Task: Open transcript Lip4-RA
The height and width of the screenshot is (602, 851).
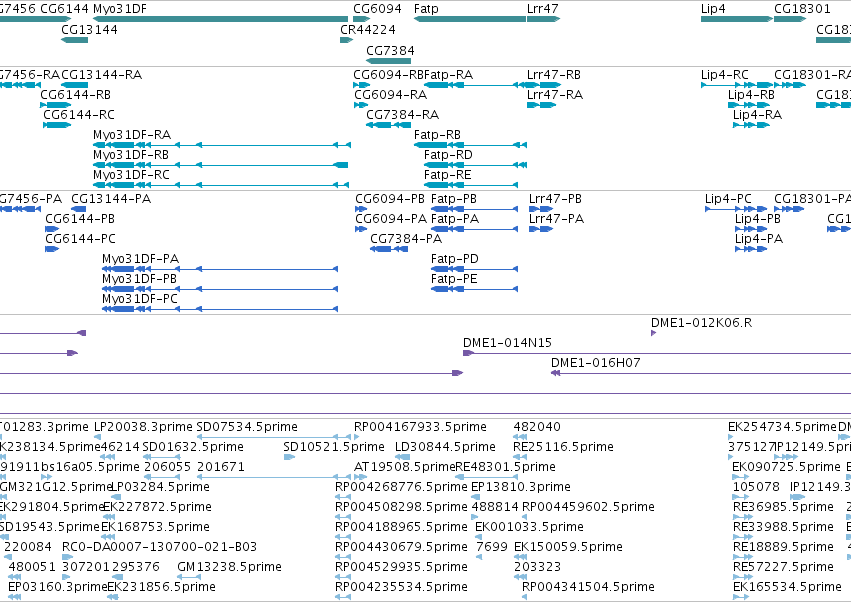Action: 758,115
